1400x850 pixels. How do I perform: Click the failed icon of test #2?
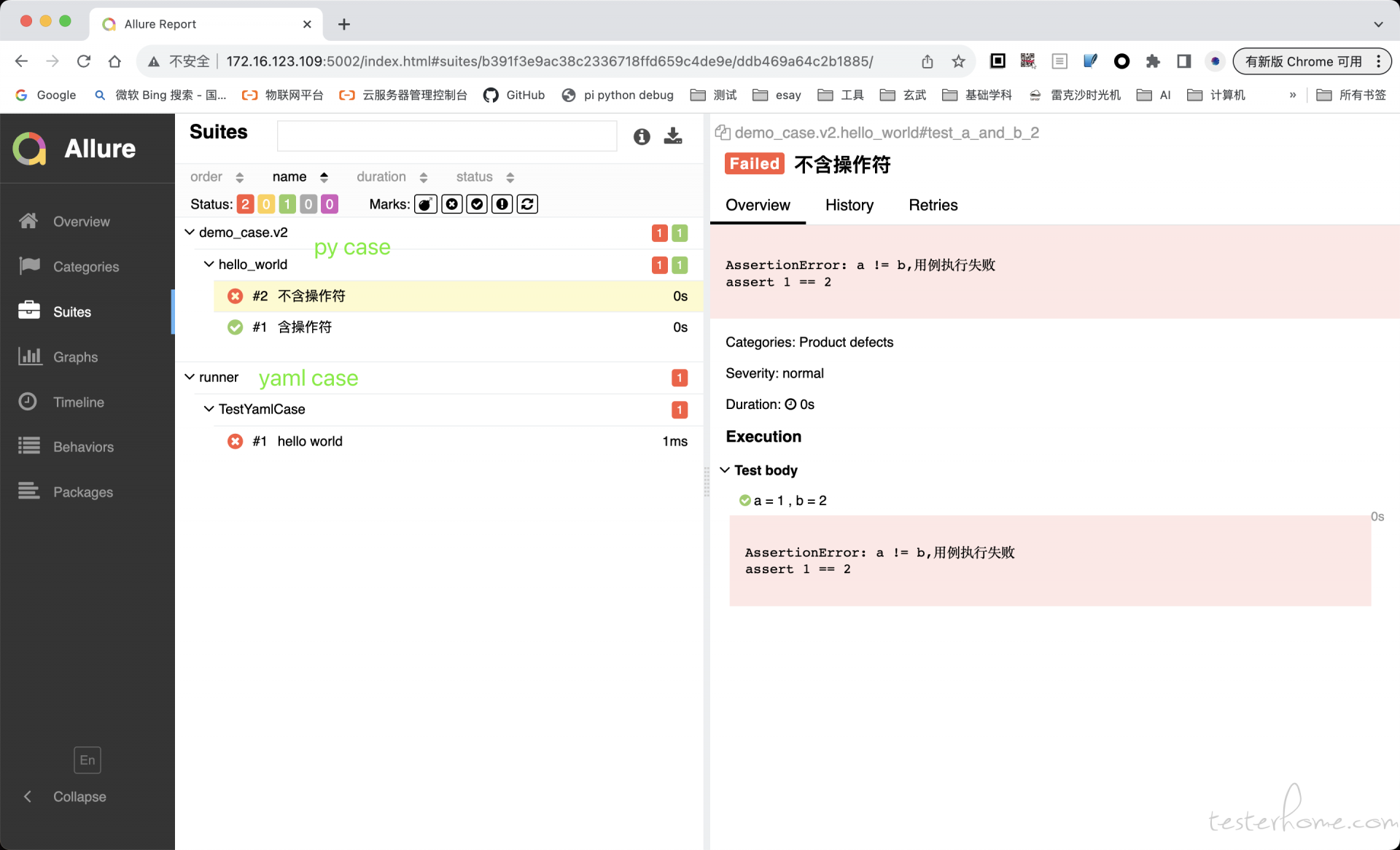click(x=235, y=296)
